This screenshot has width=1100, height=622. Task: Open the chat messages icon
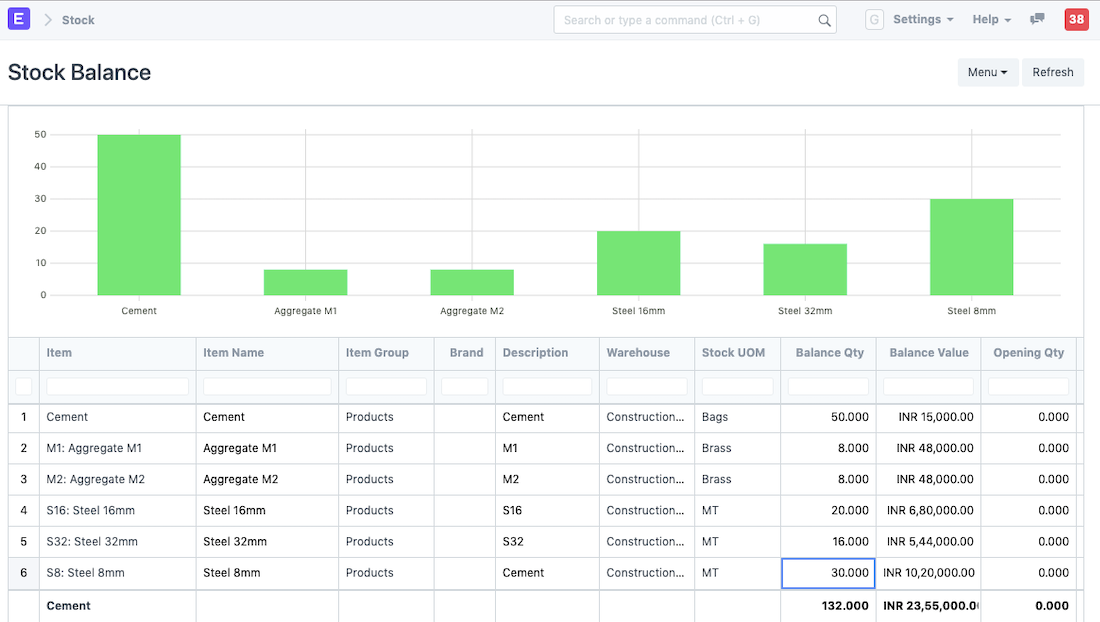pyautogui.click(x=1037, y=19)
